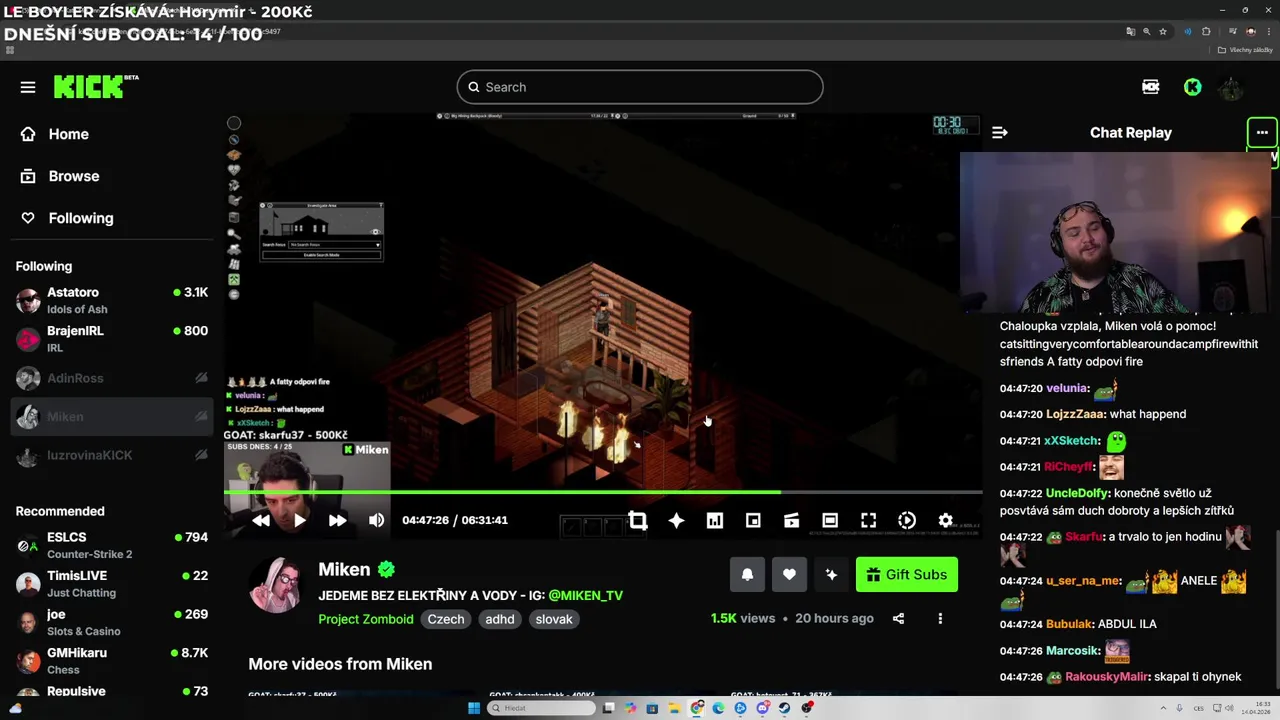
Task: Open the Chrome zoom icon in the address bar
Action: 1147,31
